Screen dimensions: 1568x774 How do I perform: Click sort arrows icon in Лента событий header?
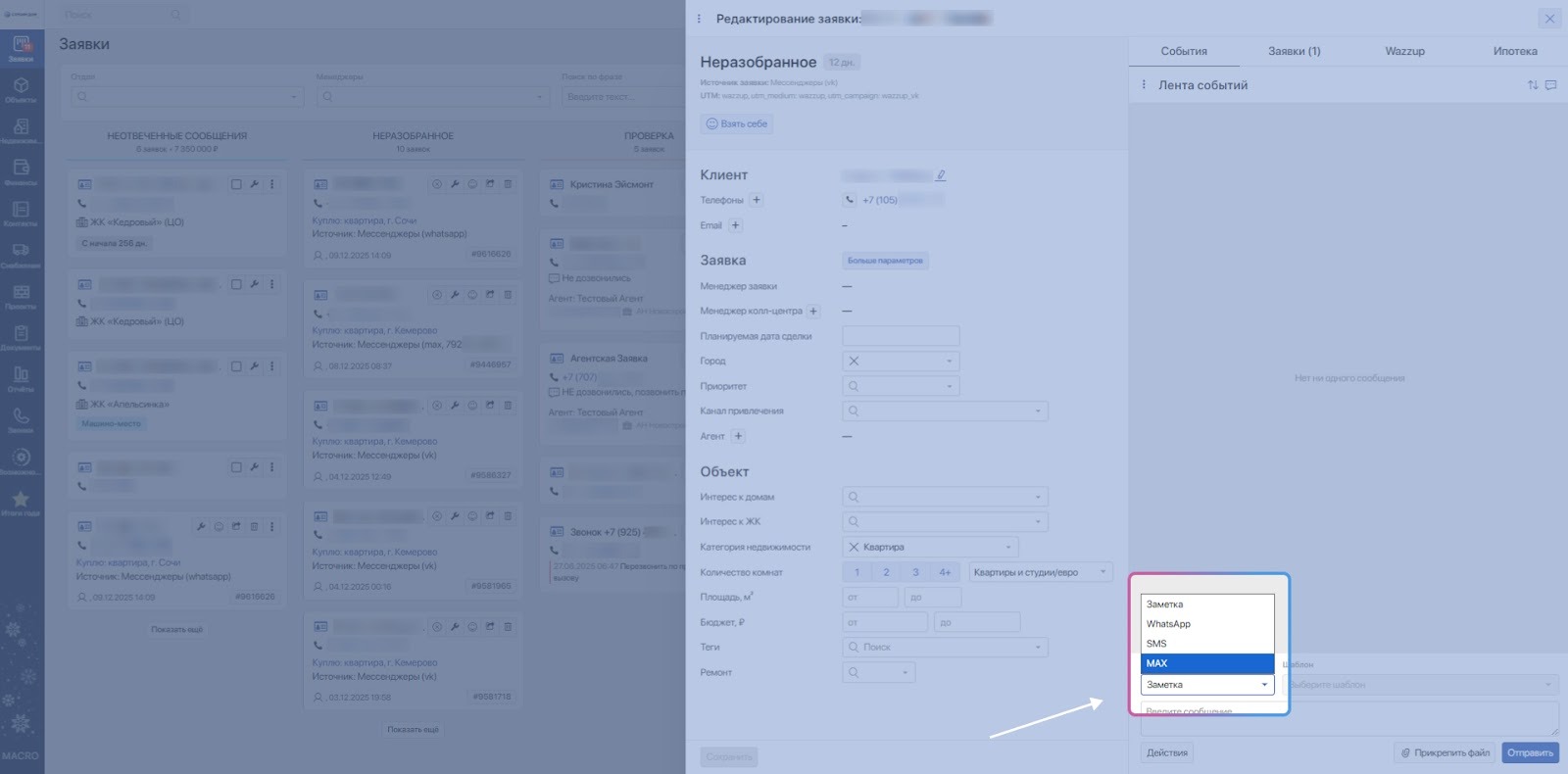(1533, 85)
